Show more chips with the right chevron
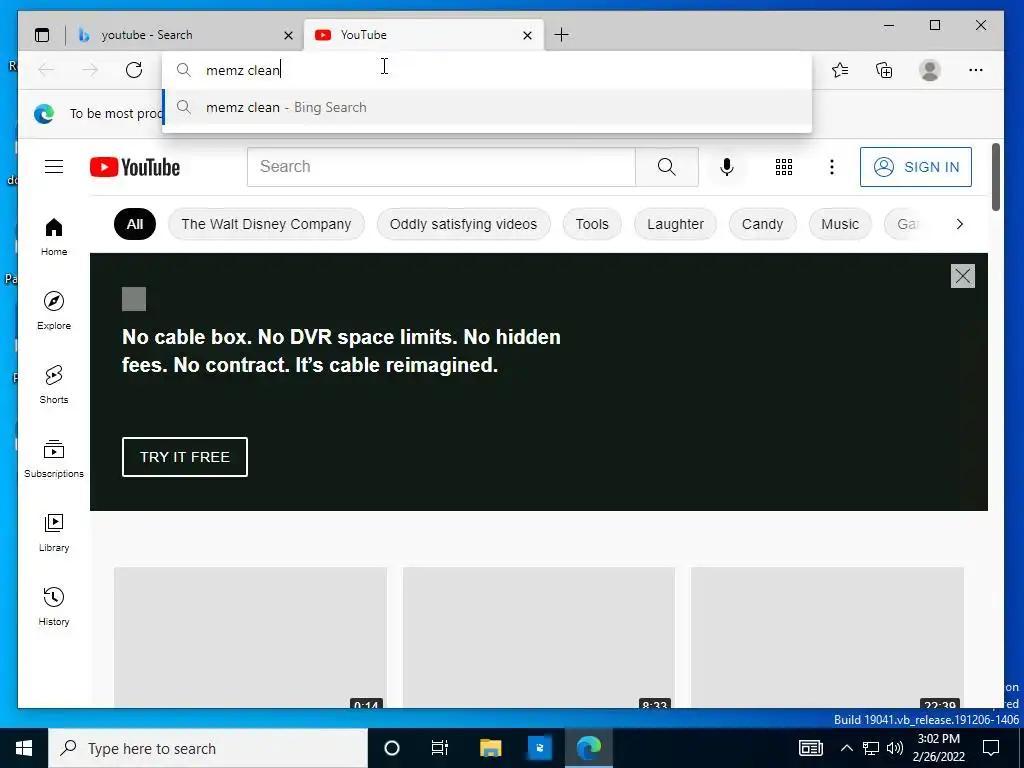The image size is (1024, 768). click(959, 224)
